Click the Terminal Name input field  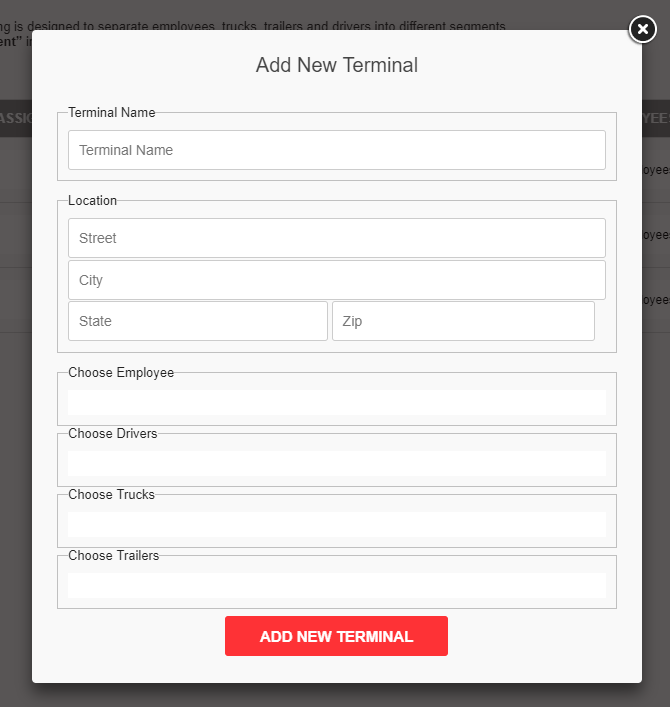(x=337, y=150)
